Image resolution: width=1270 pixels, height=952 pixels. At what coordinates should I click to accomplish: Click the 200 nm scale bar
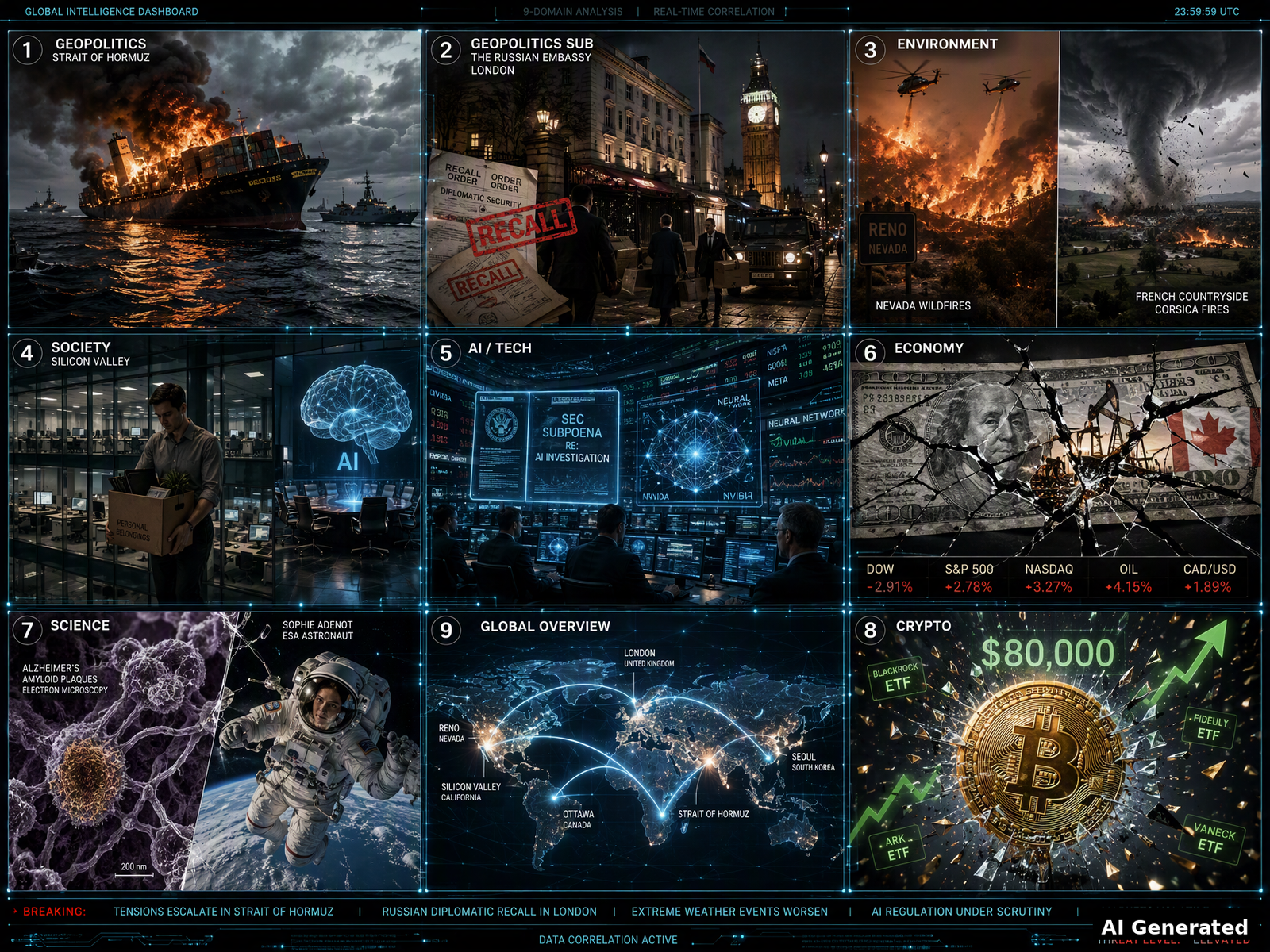click(x=133, y=868)
